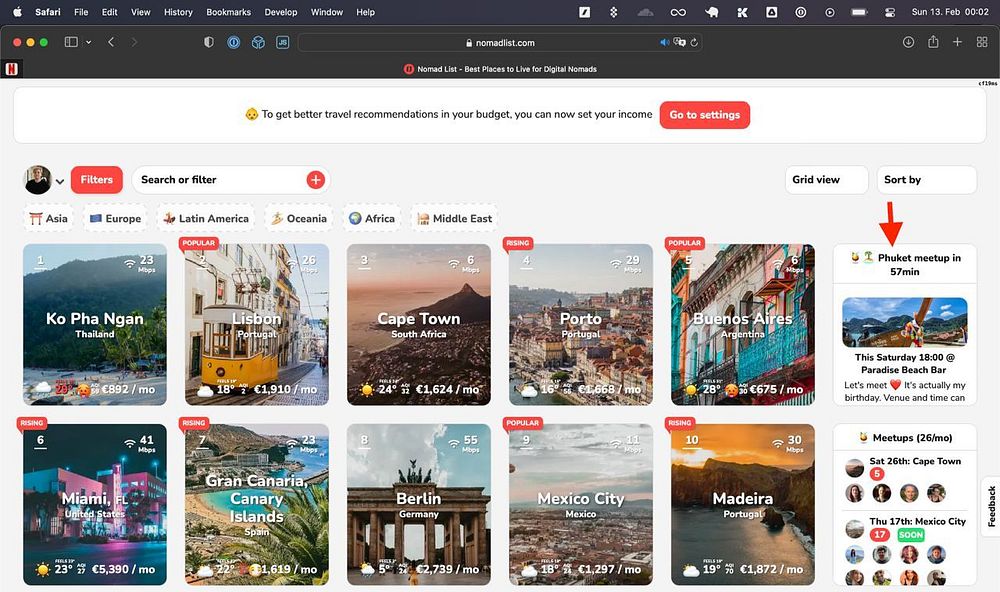Open the File menu

81,11
